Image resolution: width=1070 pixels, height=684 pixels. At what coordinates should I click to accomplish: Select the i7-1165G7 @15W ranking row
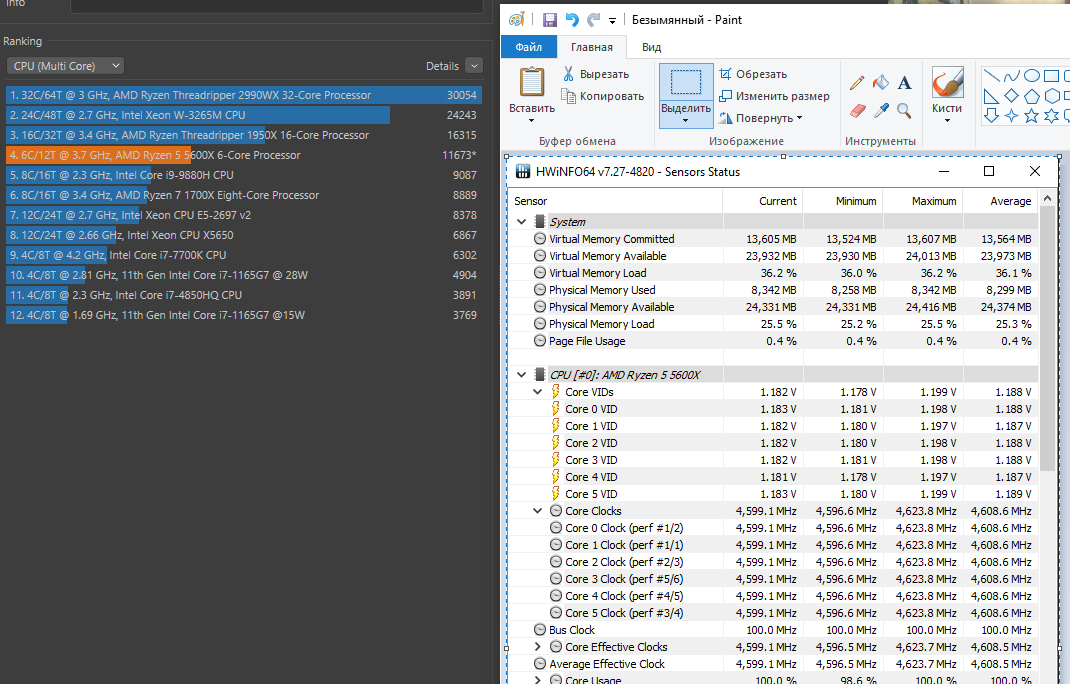point(244,315)
